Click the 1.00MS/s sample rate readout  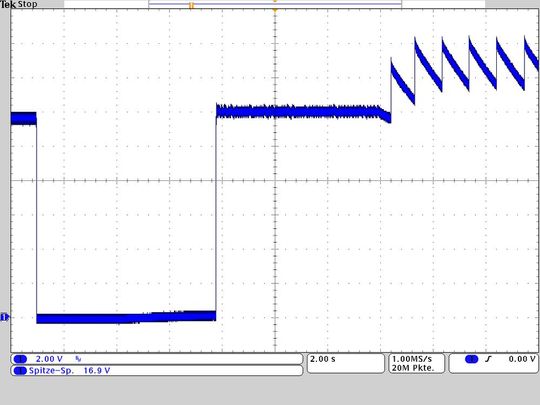412,359
